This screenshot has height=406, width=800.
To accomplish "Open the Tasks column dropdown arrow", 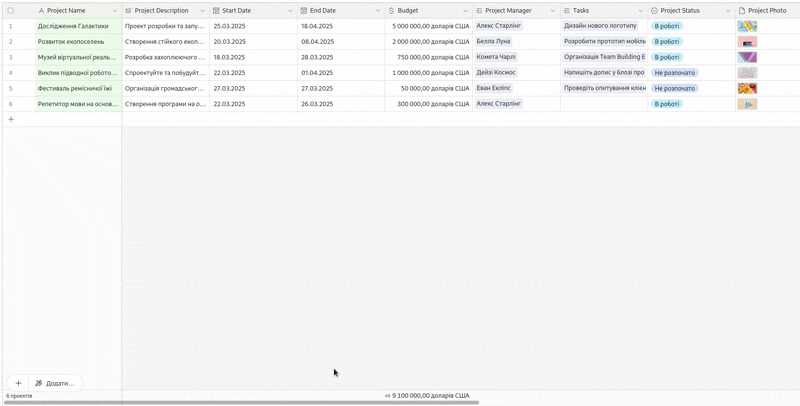I will tap(641, 11).
